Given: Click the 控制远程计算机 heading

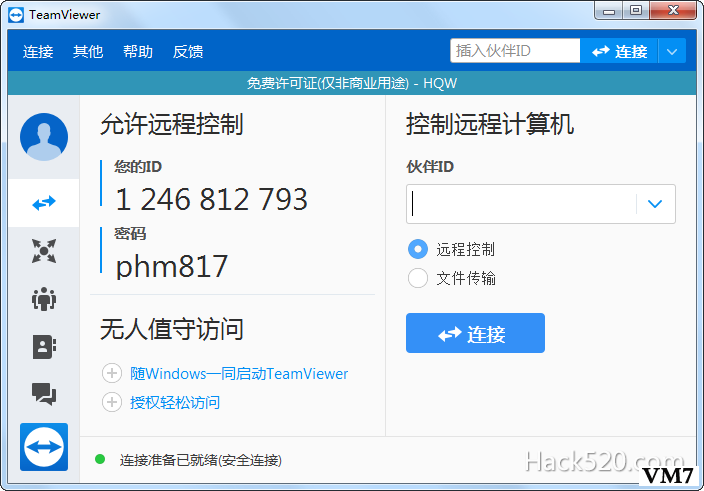Looking at the screenshot, I should [490, 124].
